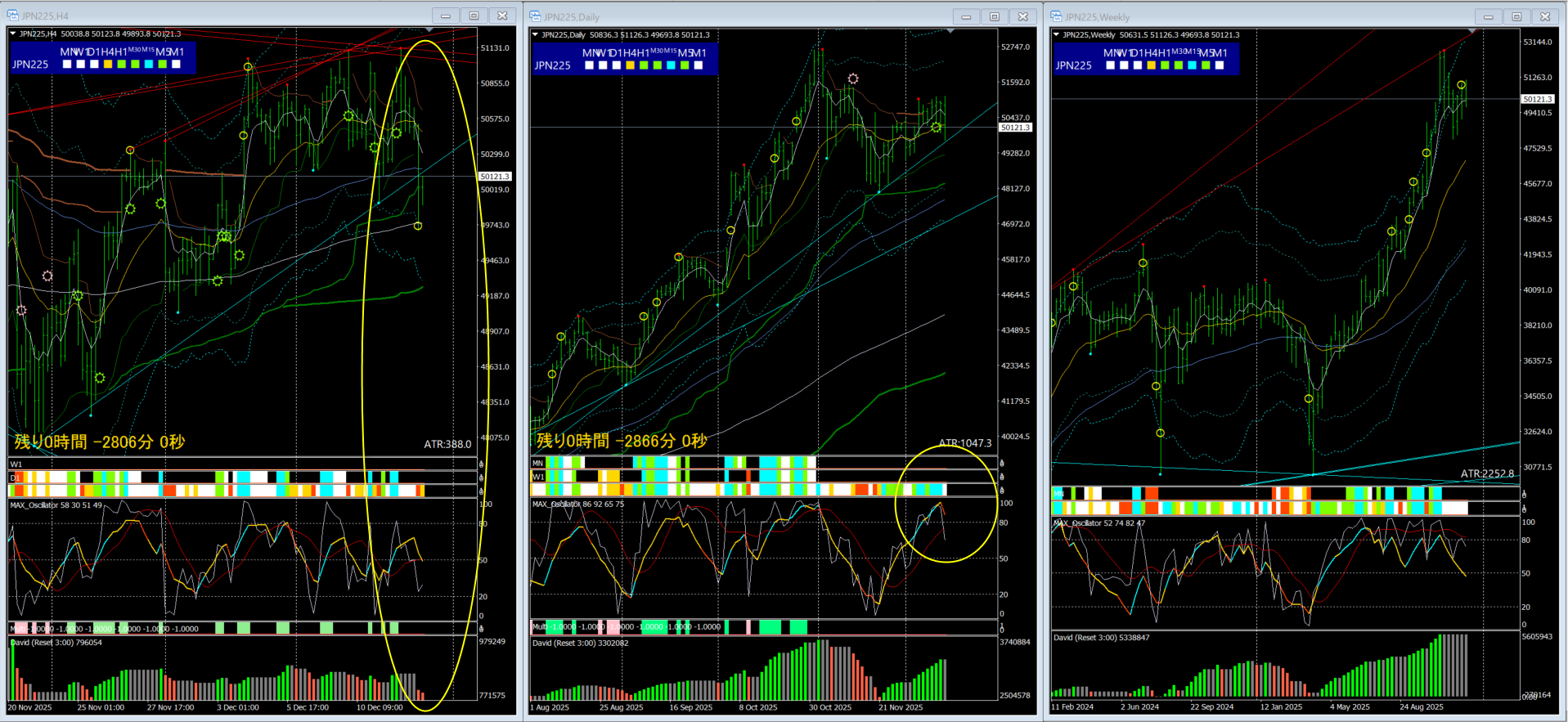The width and height of the screenshot is (1568, 722).
Task: Click the JPN225,Daily chart window icon
Action: 535,16
